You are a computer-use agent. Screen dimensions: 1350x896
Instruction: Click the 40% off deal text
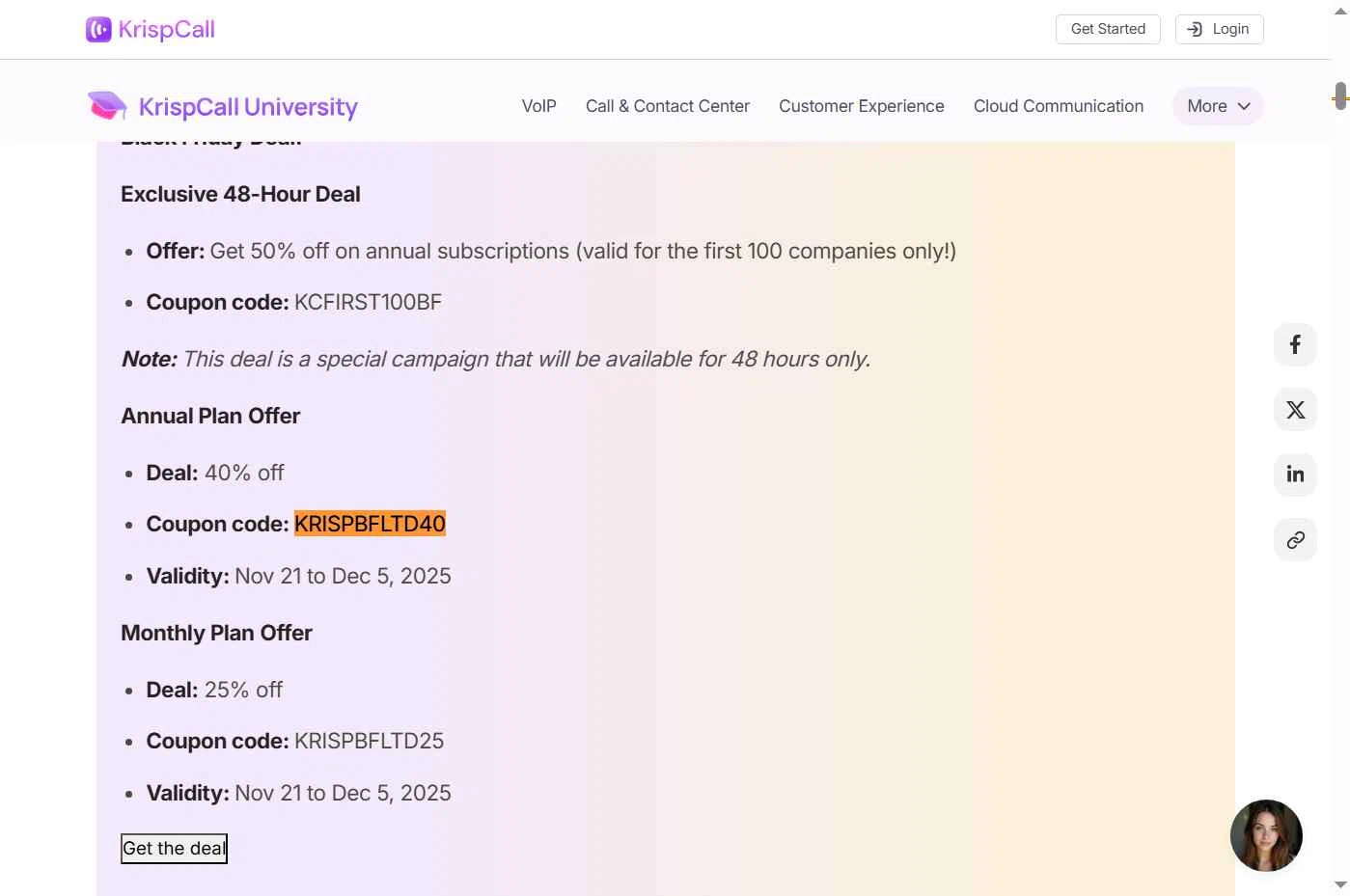(244, 473)
